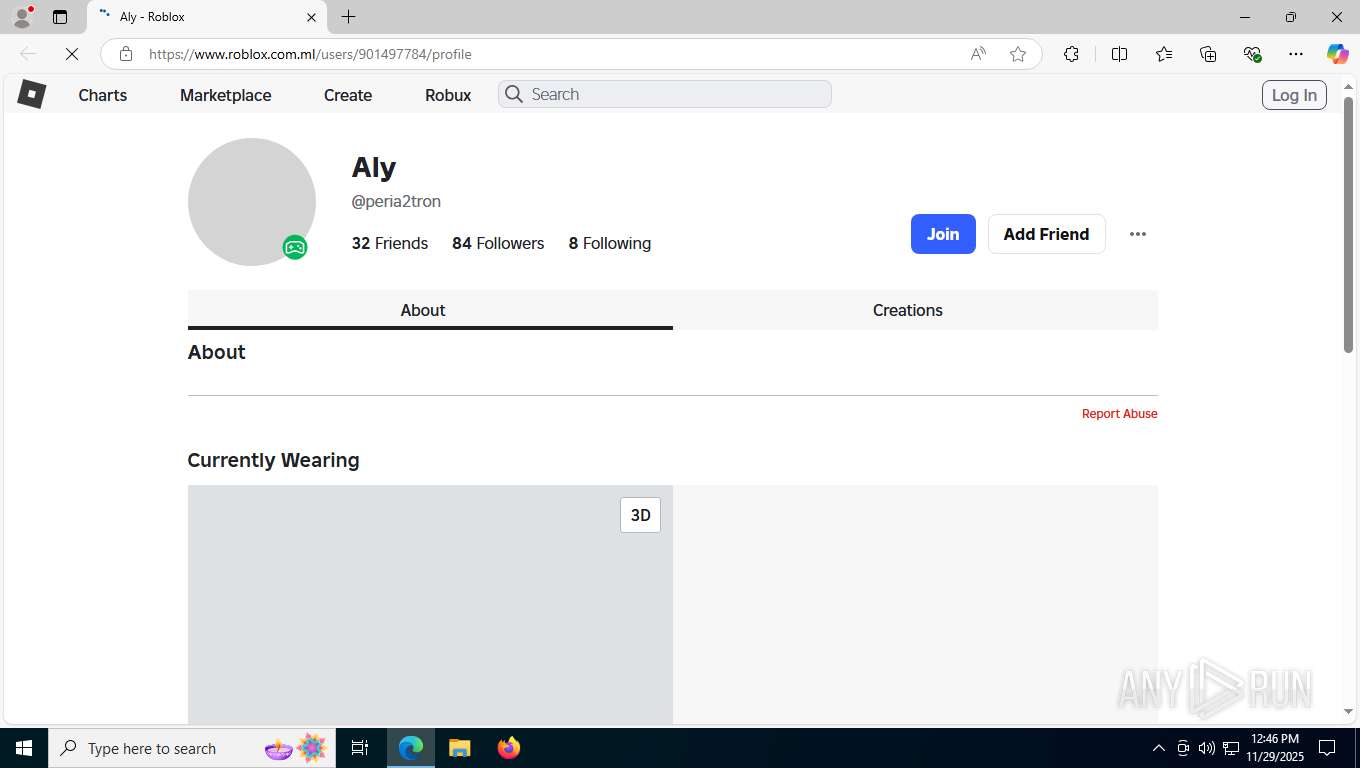Click the scrollbar down arrow
The image size is (1360, 768).
[1348, 712]
